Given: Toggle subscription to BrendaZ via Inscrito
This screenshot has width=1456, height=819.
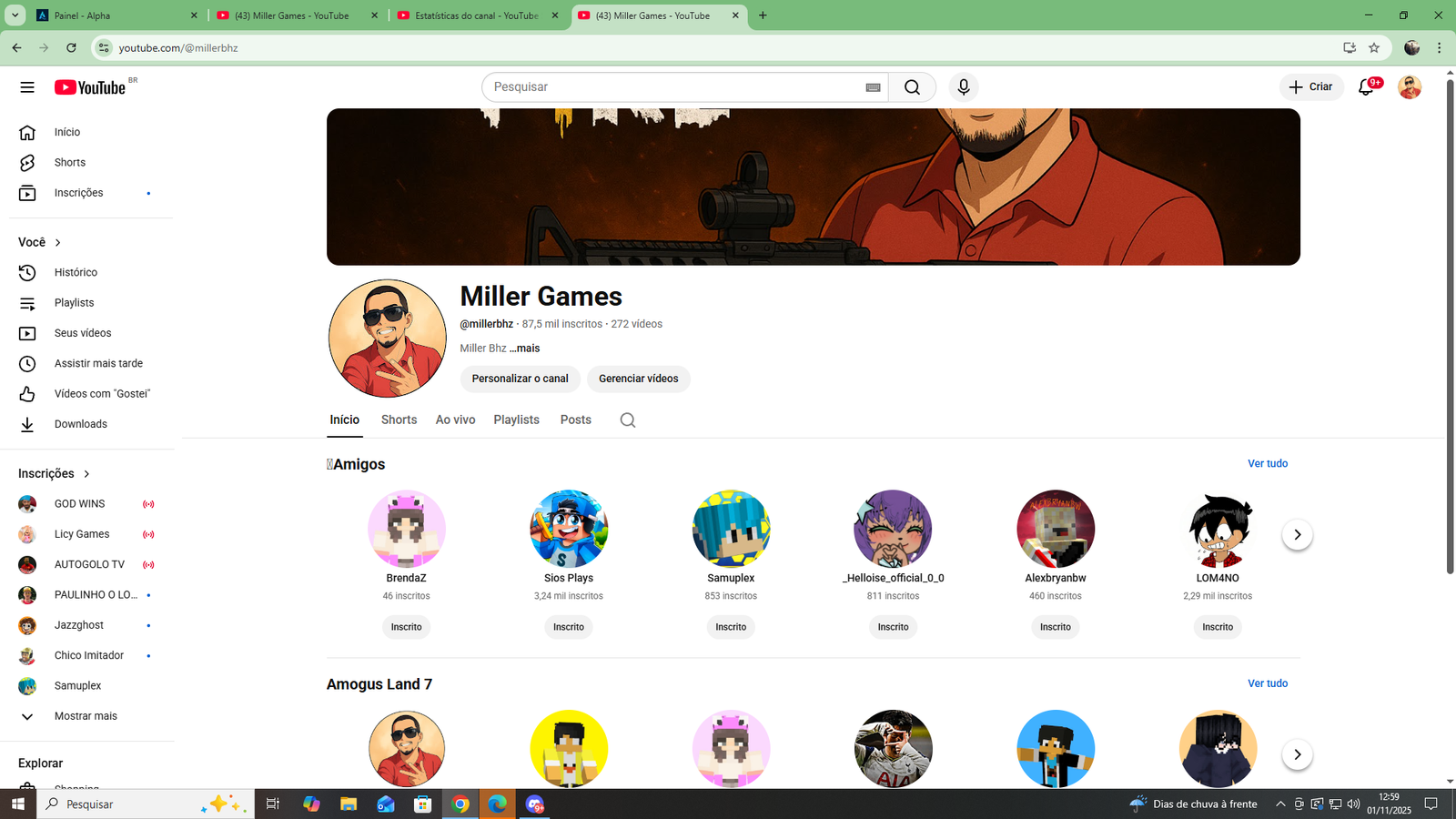Looking at the screenshot, I should [406, 627].
